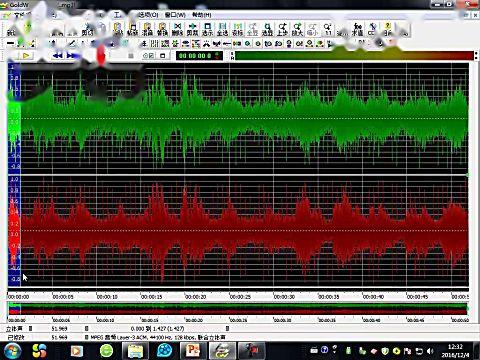Image resolution: width=480 pixels, height=360 pixels.
Task: Click the yellow question-mark help icon
Action: point(387,29)
